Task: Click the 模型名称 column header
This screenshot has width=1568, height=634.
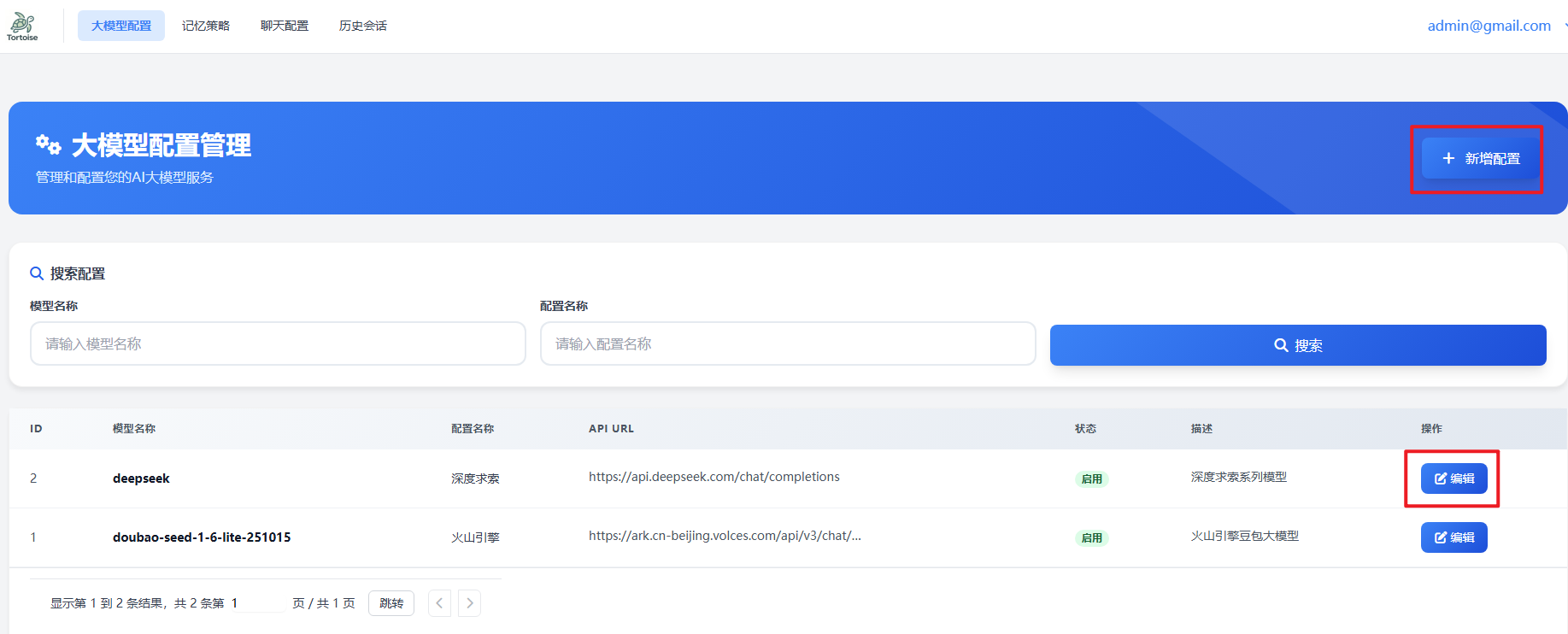Action: pyautogui.click(x=134, y=429)
